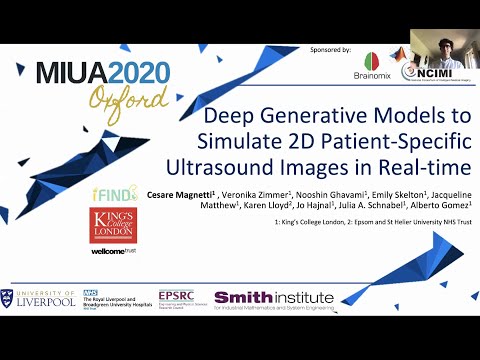Click title line 'Simulate 2D Patient-Specific'
480x360 pixels.
click(x=334, y=141)
